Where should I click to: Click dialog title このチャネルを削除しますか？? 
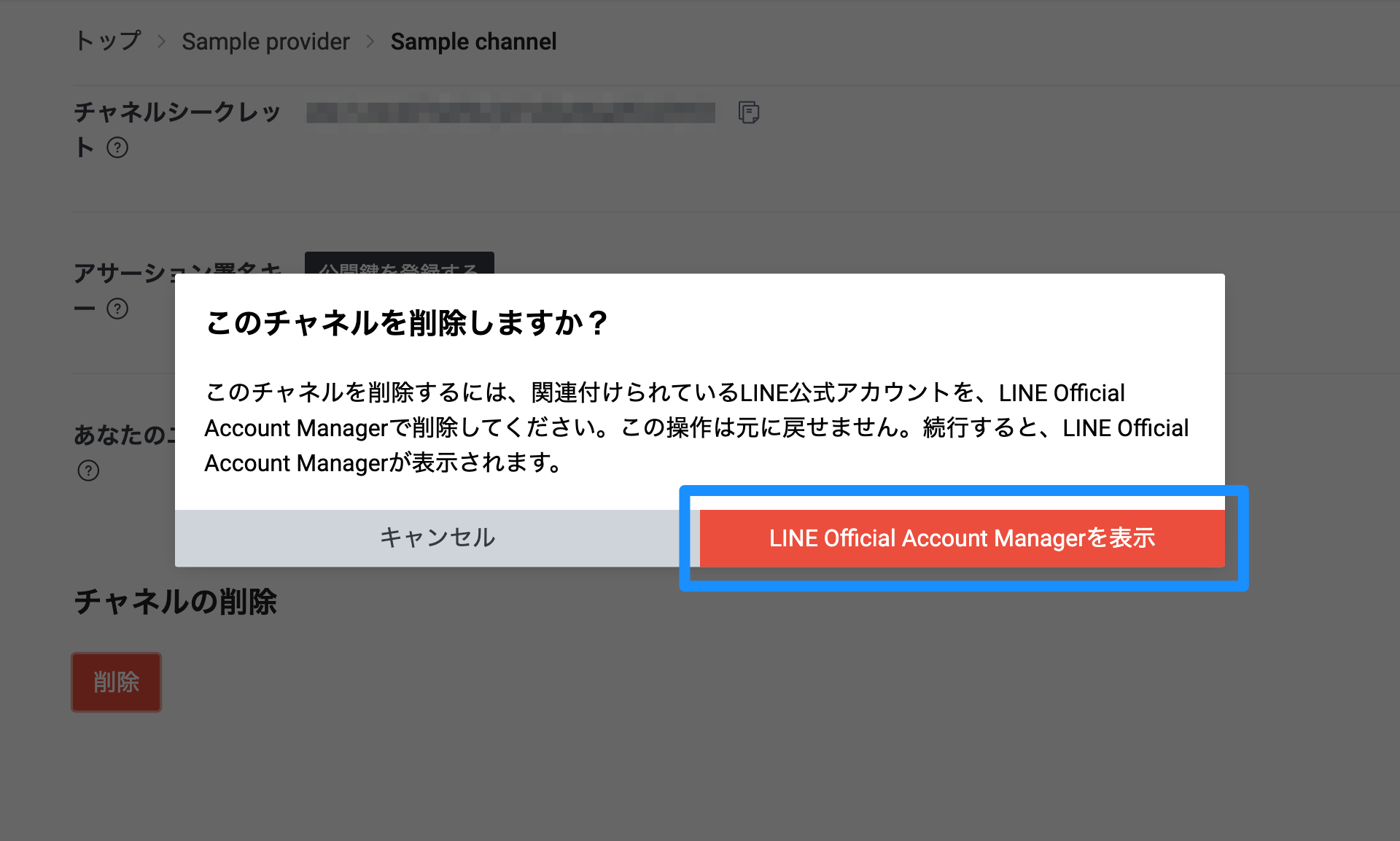[407, 322]
